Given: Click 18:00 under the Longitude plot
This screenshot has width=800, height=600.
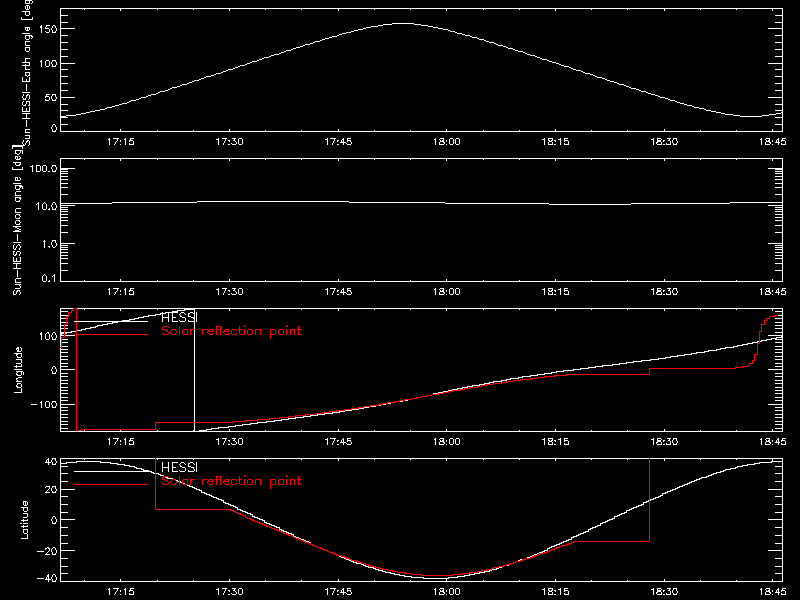Looking at the screenshot, I should click(x=447, y=442).
